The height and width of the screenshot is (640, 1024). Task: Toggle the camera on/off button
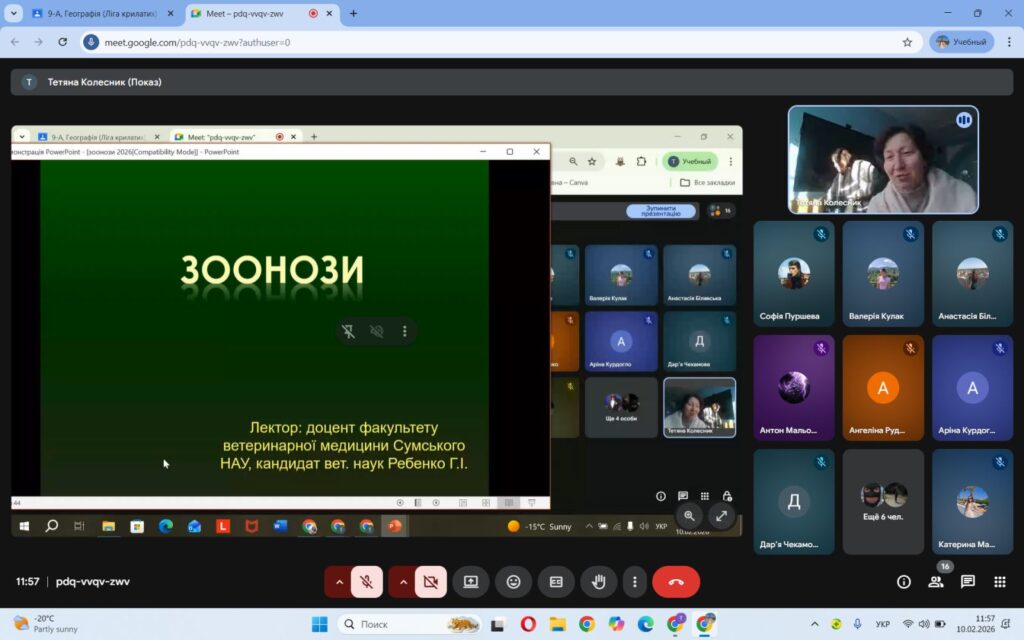(x=431, y=582)
